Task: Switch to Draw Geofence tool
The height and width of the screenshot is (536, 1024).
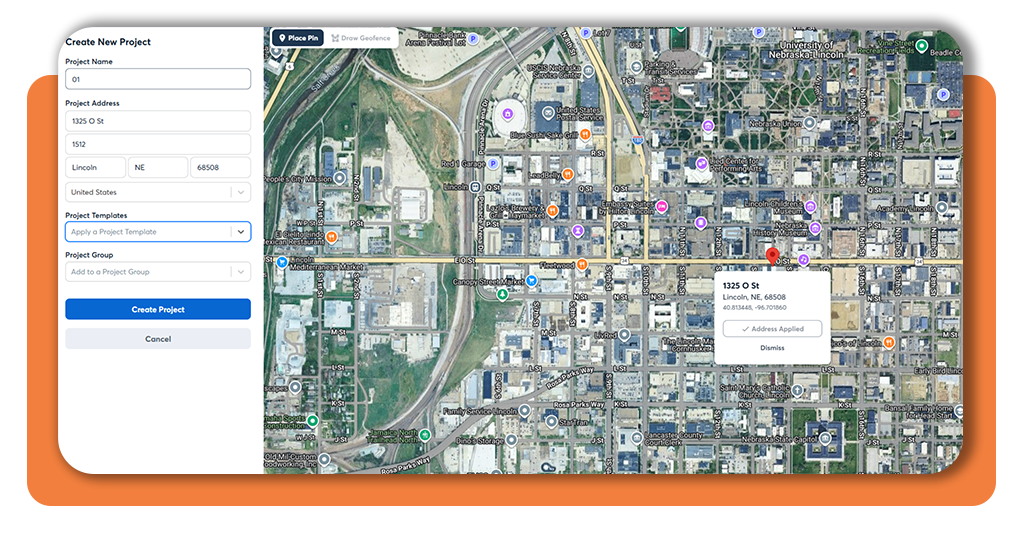Action: click(360, 38)
